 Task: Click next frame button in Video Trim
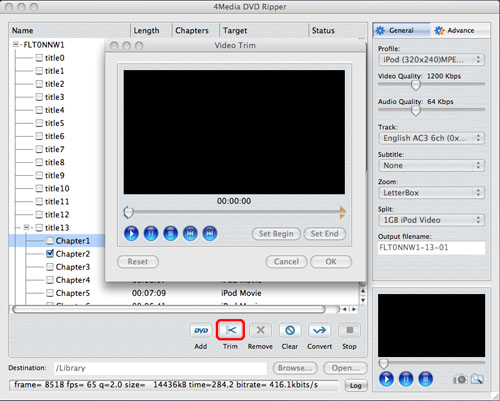point(210,233)
